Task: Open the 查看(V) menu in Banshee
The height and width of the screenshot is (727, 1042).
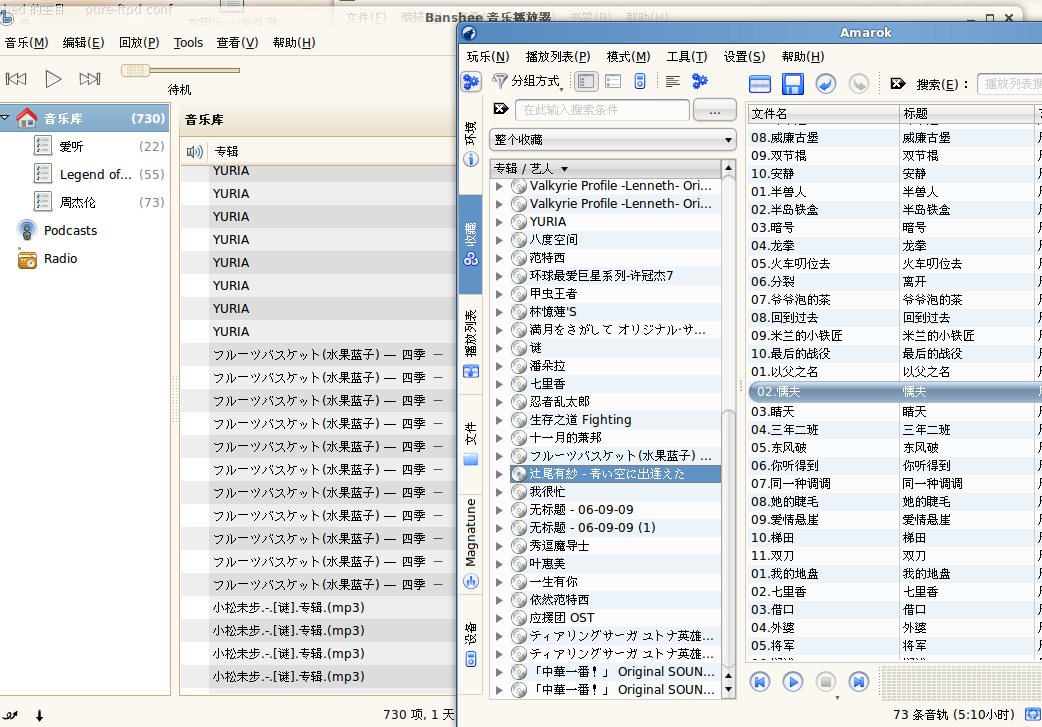Action: (x=237, y=43)
